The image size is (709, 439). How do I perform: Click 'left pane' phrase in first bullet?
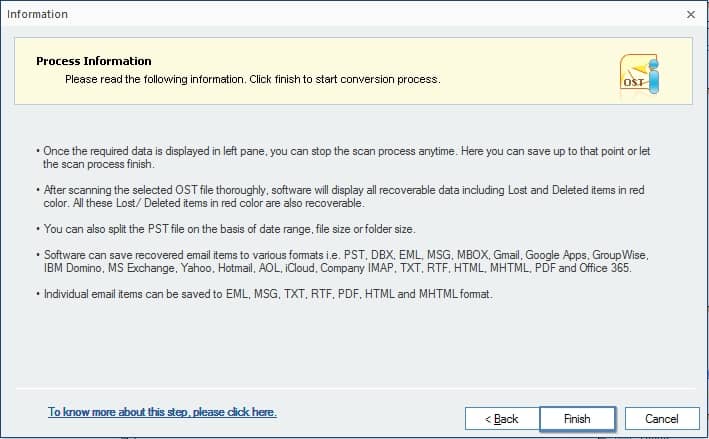click(x=244, y=151)
